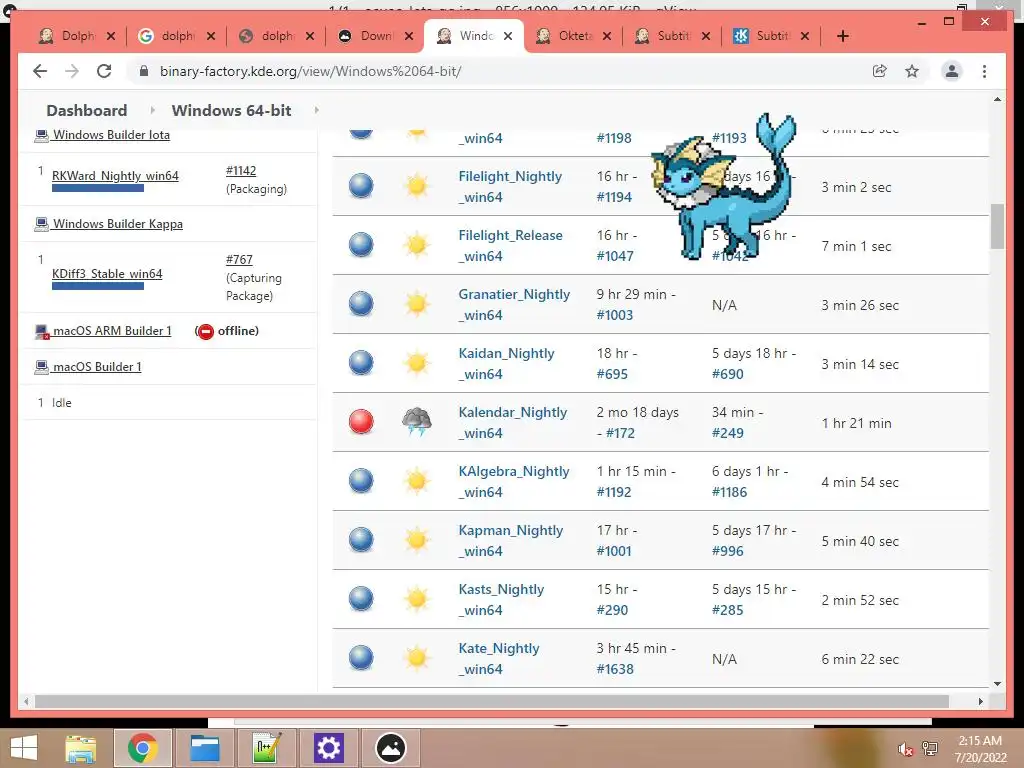Open the RKWard_Nightly_win64 build link
The image size is (1024, 768).
115,176
